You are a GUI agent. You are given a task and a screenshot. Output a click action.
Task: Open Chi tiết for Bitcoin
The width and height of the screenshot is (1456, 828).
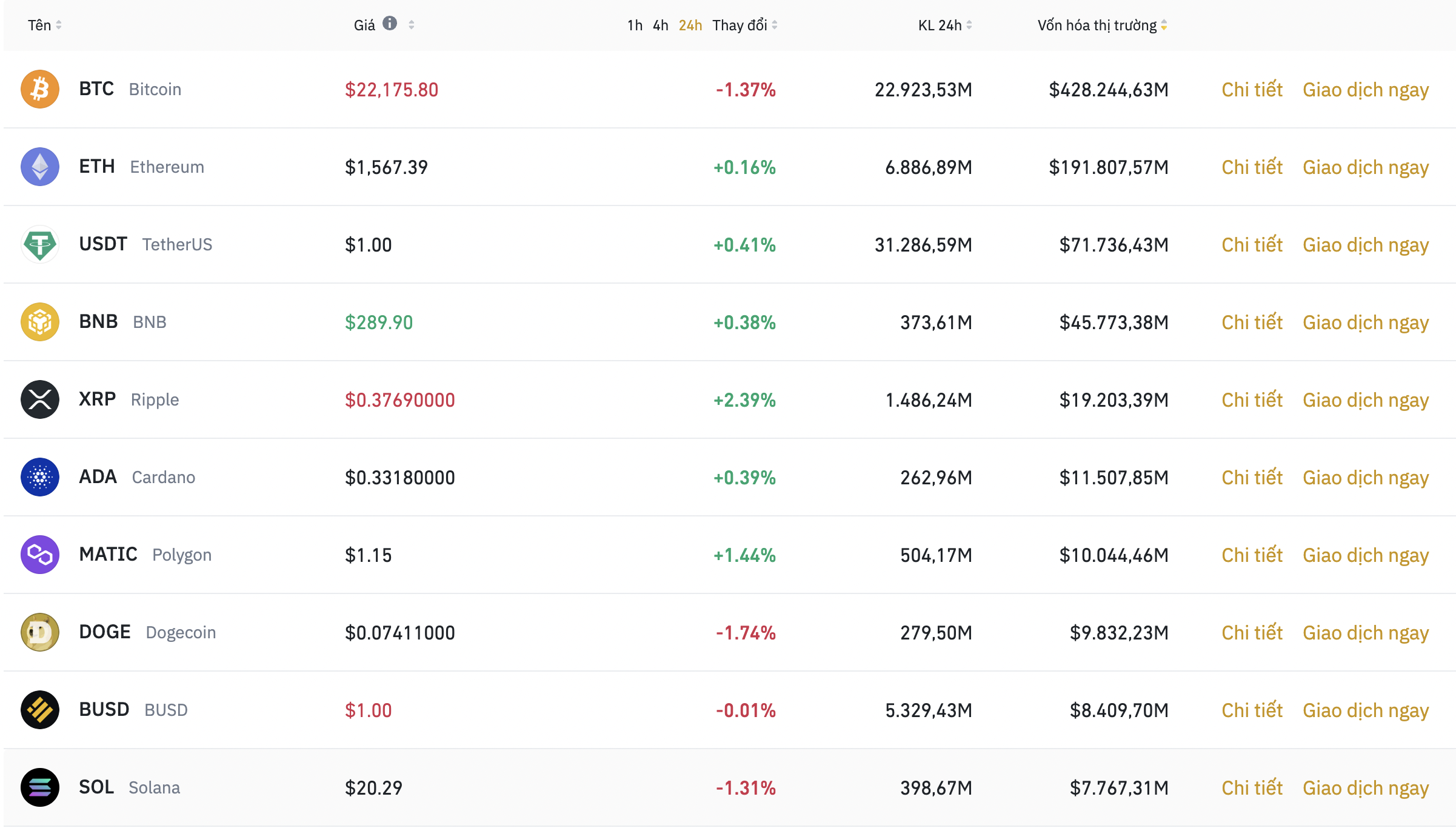point(1252,90)
